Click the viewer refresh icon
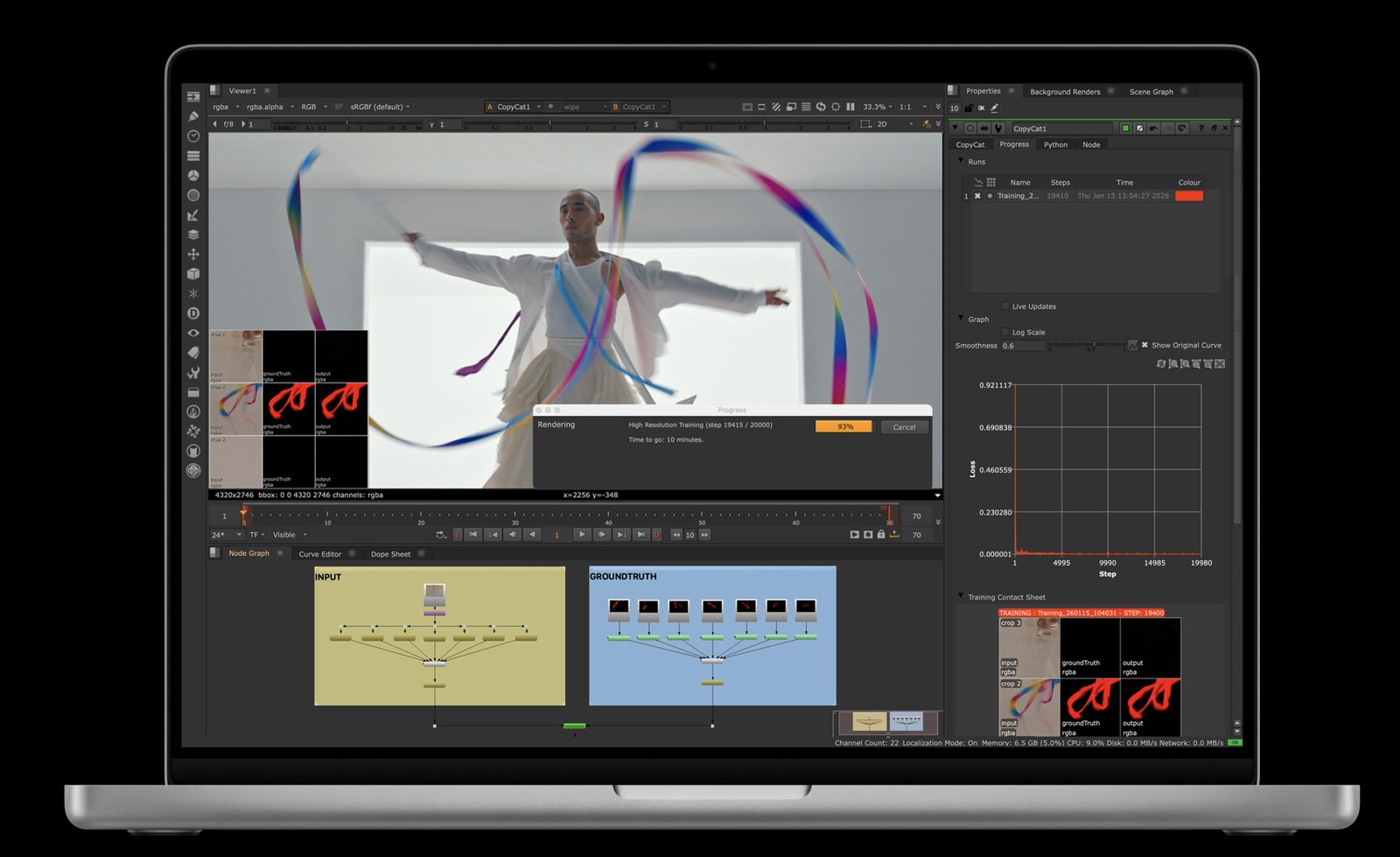Screen dimensions: 1400x857 [821, 107]
